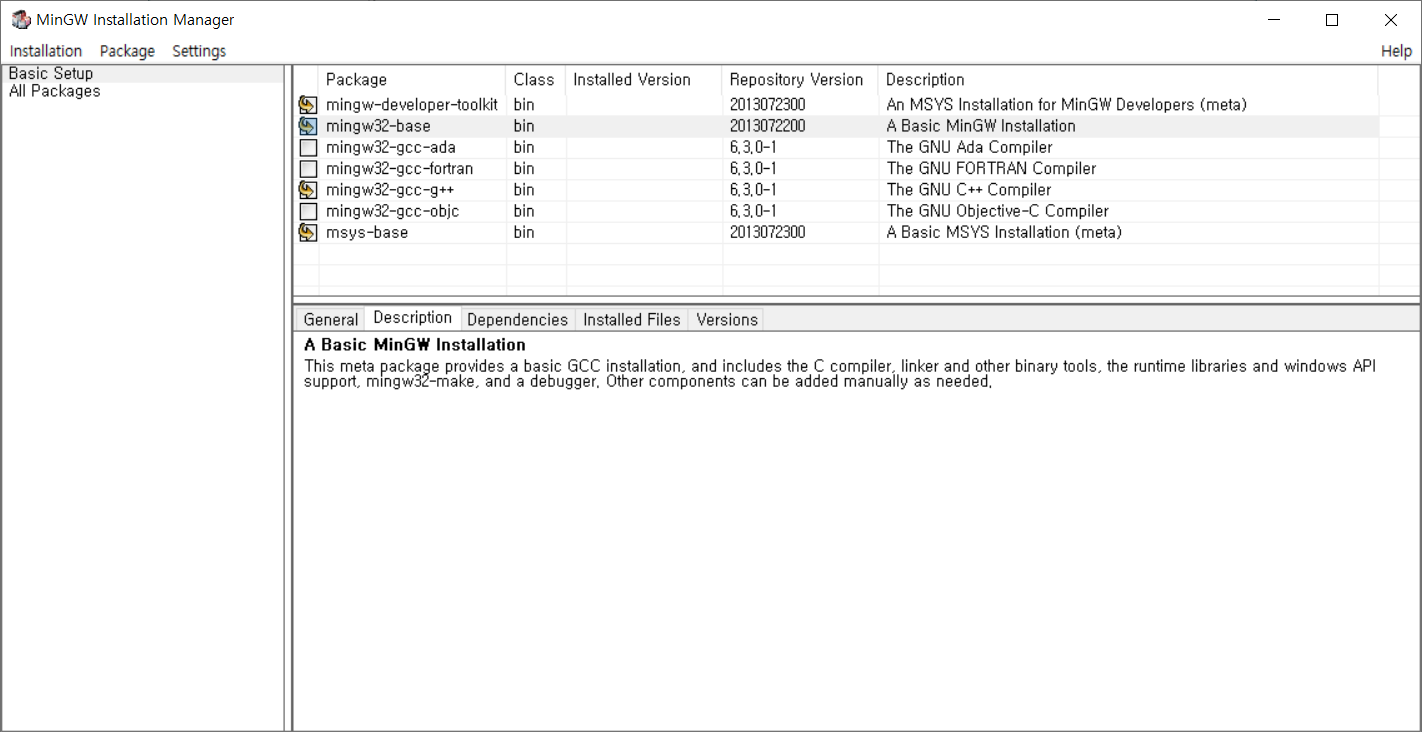The width and height of the screenshot is (1422, 732).
Task: Select the Description tab
Action: [412, 318]
